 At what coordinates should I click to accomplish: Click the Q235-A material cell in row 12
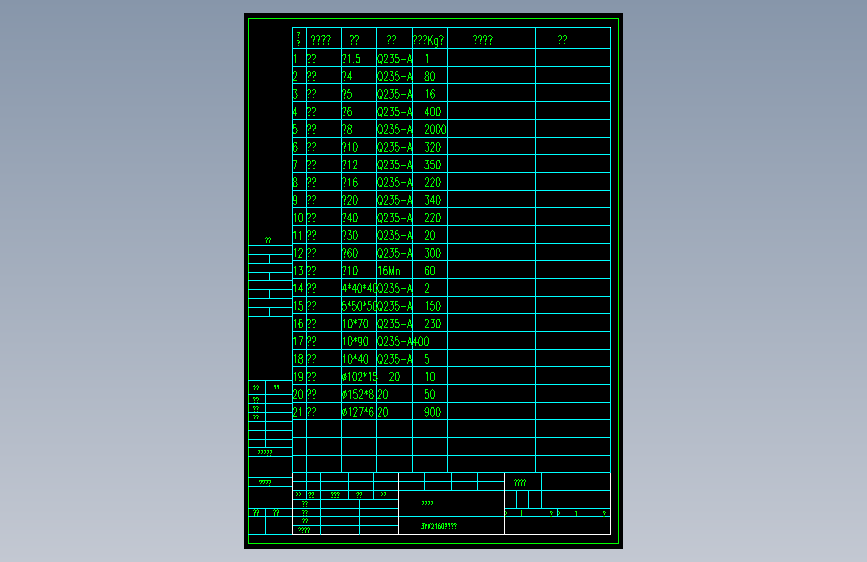(x=395, y=253)
